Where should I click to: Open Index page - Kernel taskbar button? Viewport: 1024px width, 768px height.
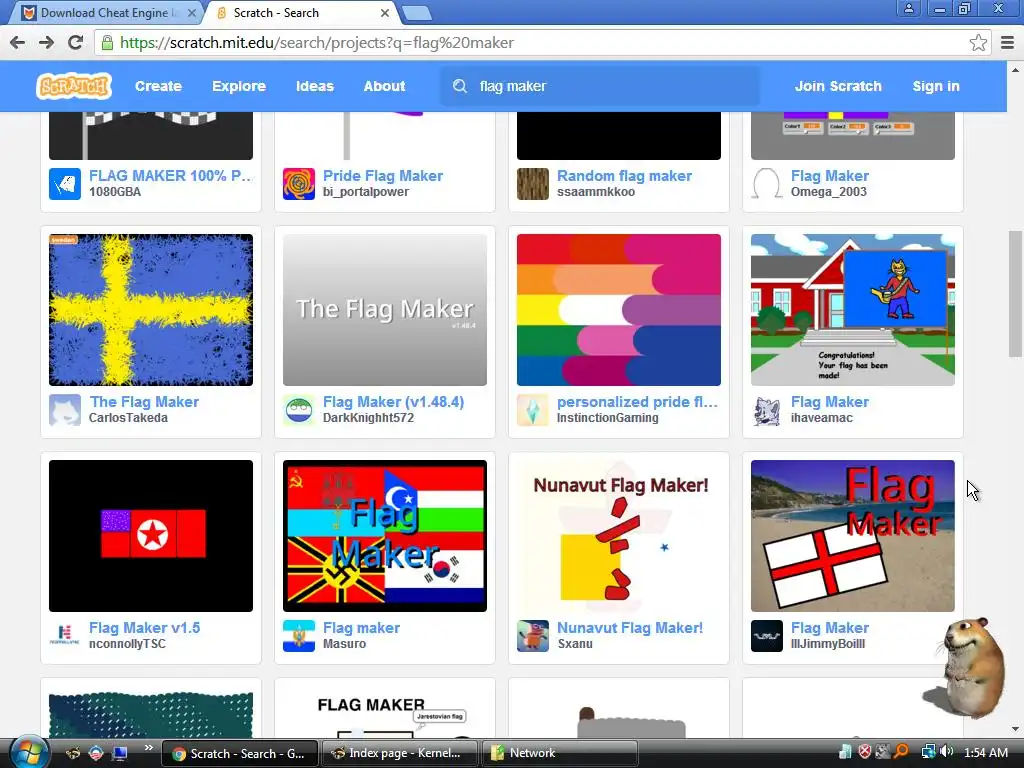point(400,753)
